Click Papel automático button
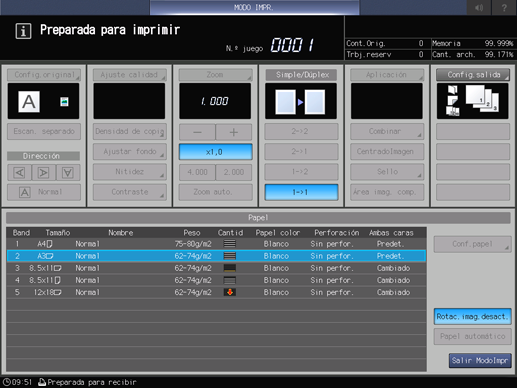The height and width of the screenshot is (388, 517). pos(472,337)
